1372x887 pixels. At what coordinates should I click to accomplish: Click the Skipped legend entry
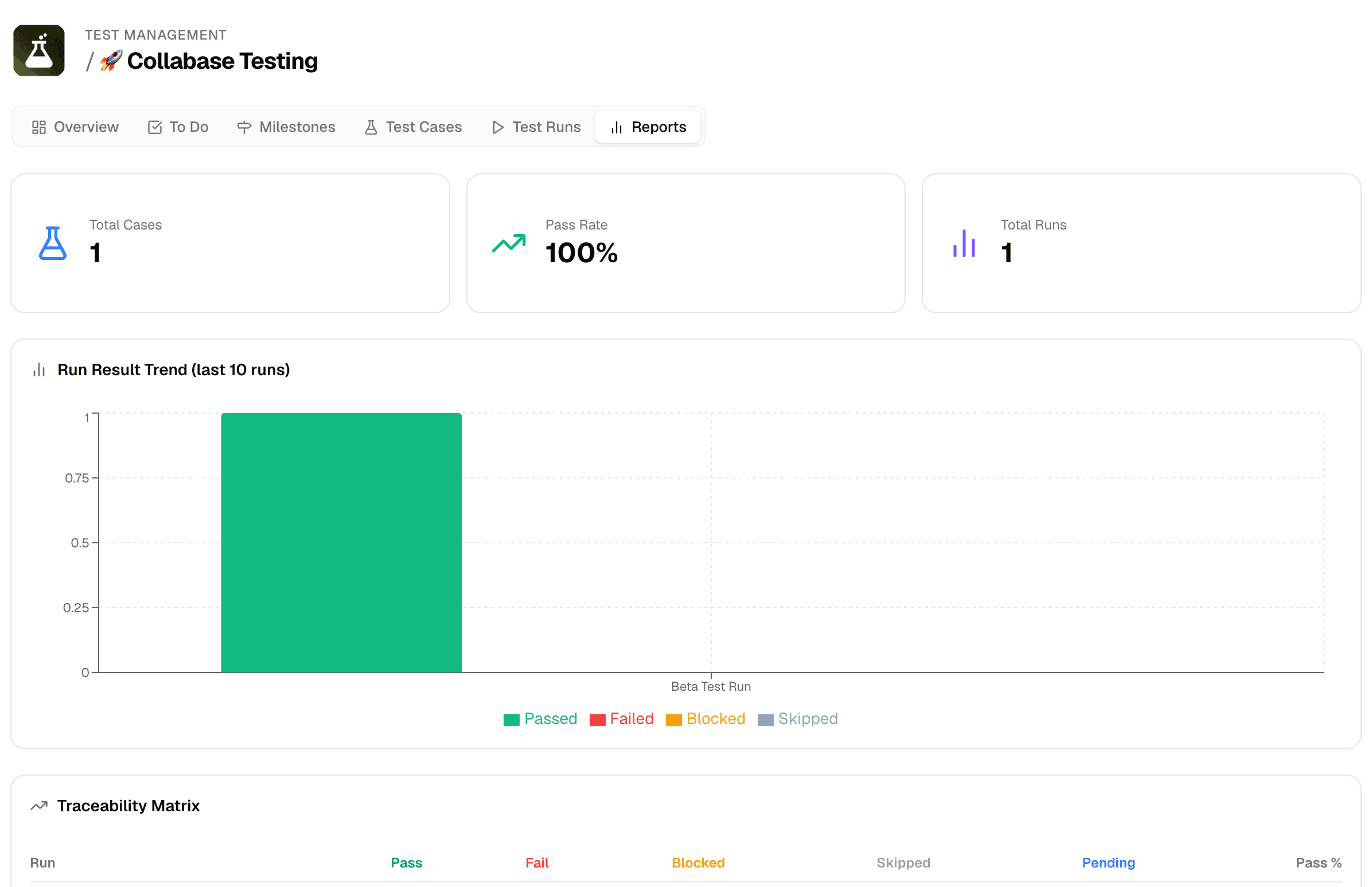798,719
